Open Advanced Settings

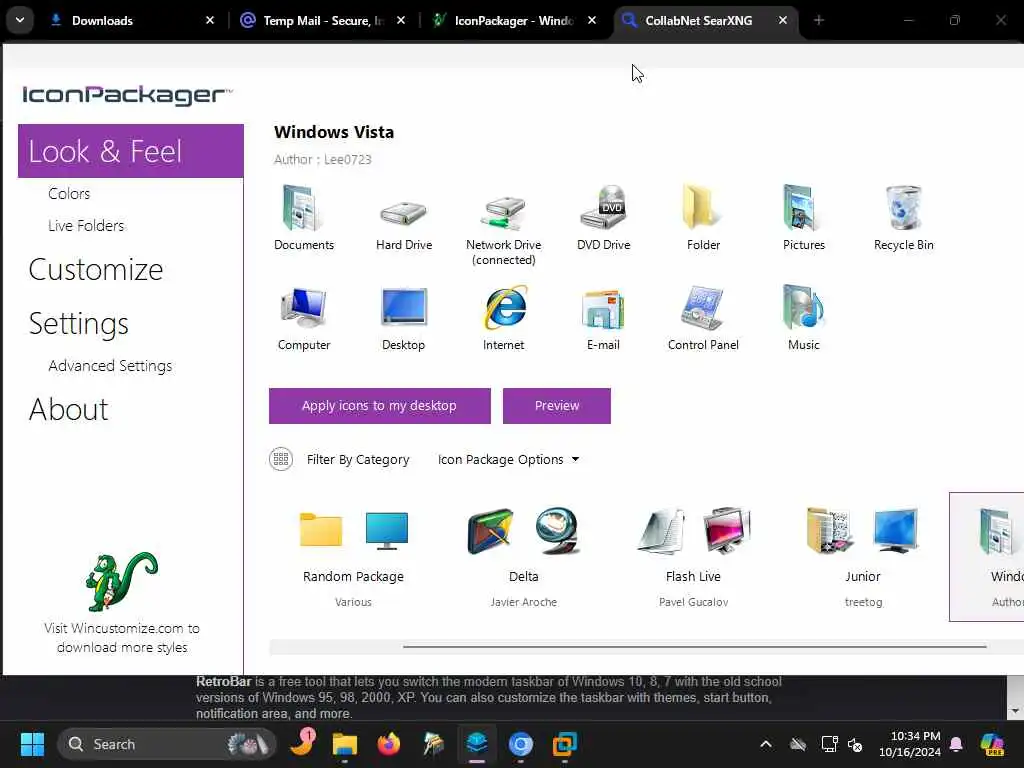(110, 366)
